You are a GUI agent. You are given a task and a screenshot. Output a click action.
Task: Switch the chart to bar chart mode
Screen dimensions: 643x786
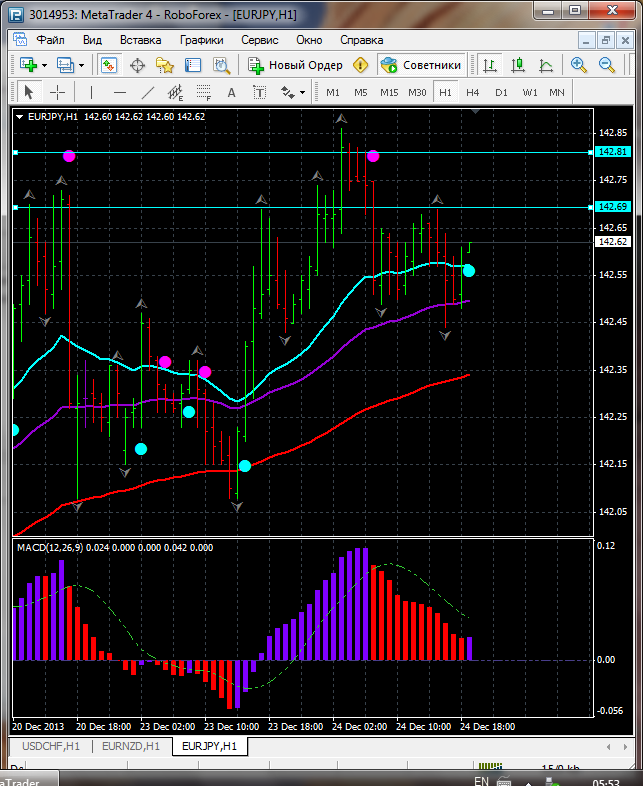(x=490, y=65)
